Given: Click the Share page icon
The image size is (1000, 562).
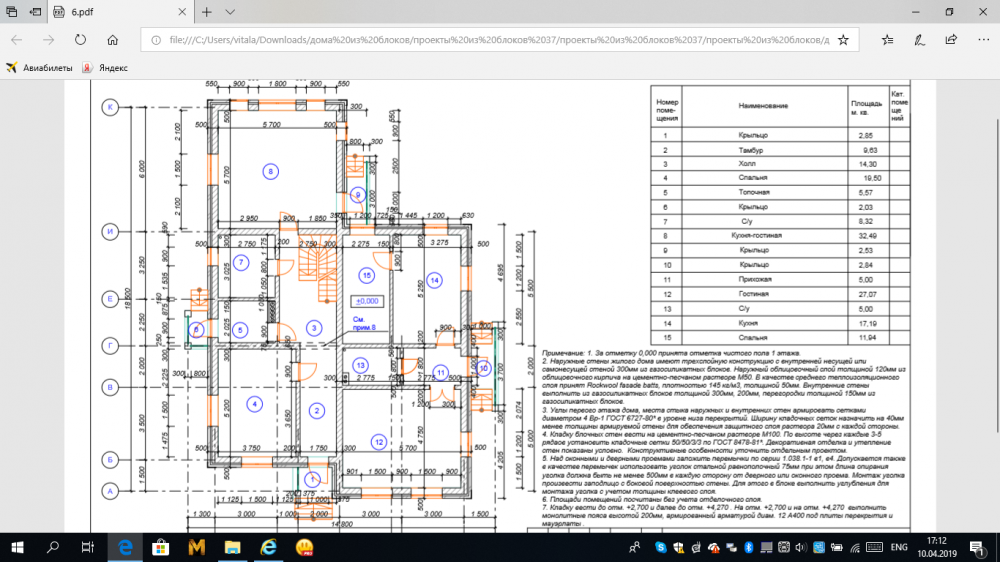Looking at the screenshot, I should pos(948,40).
